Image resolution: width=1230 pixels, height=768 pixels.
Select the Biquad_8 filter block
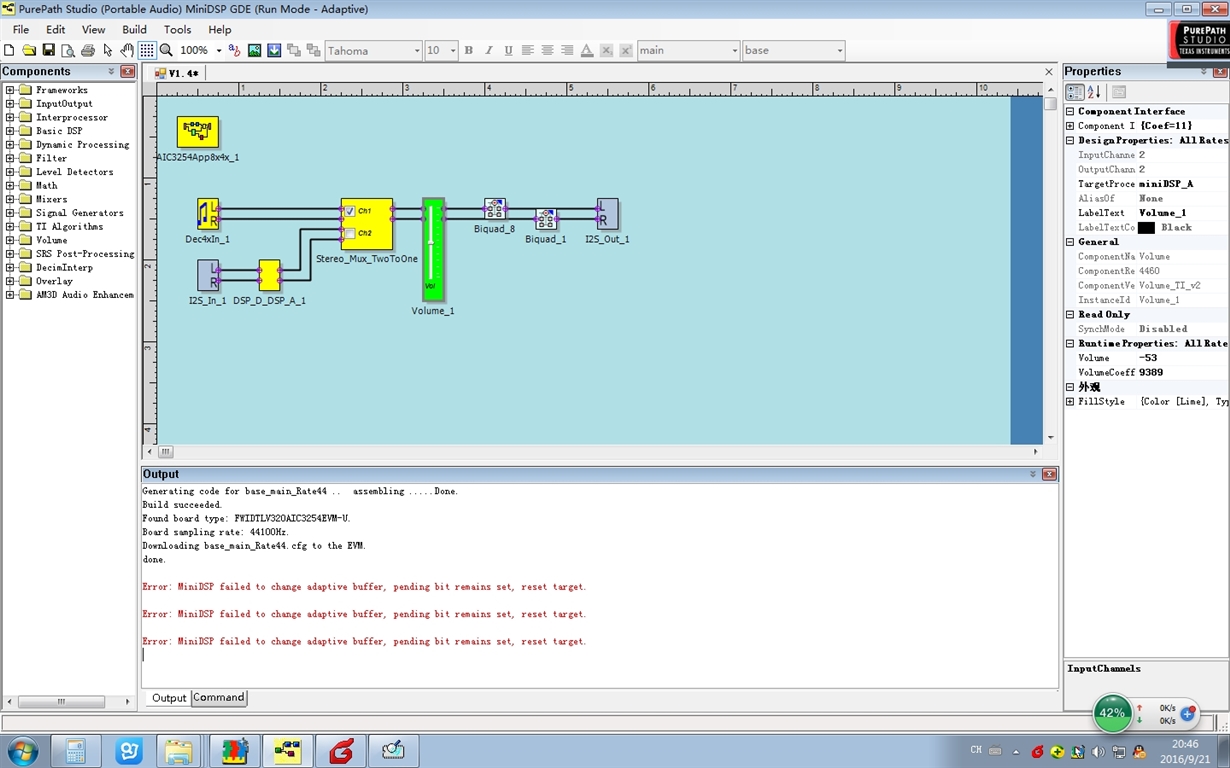[x=494, y=208]
